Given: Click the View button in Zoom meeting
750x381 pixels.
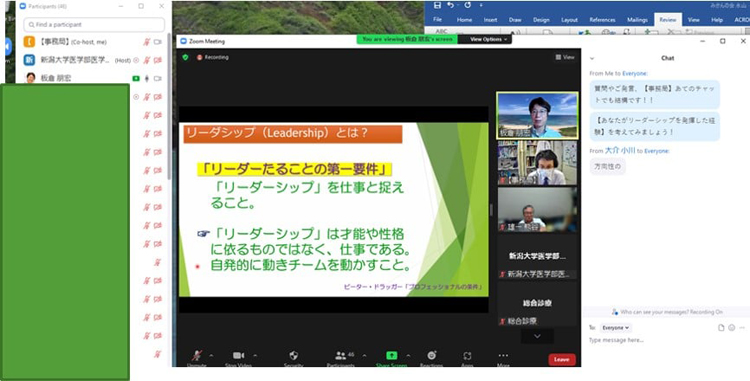Looking at the screenshot, I should click(565, 57).
